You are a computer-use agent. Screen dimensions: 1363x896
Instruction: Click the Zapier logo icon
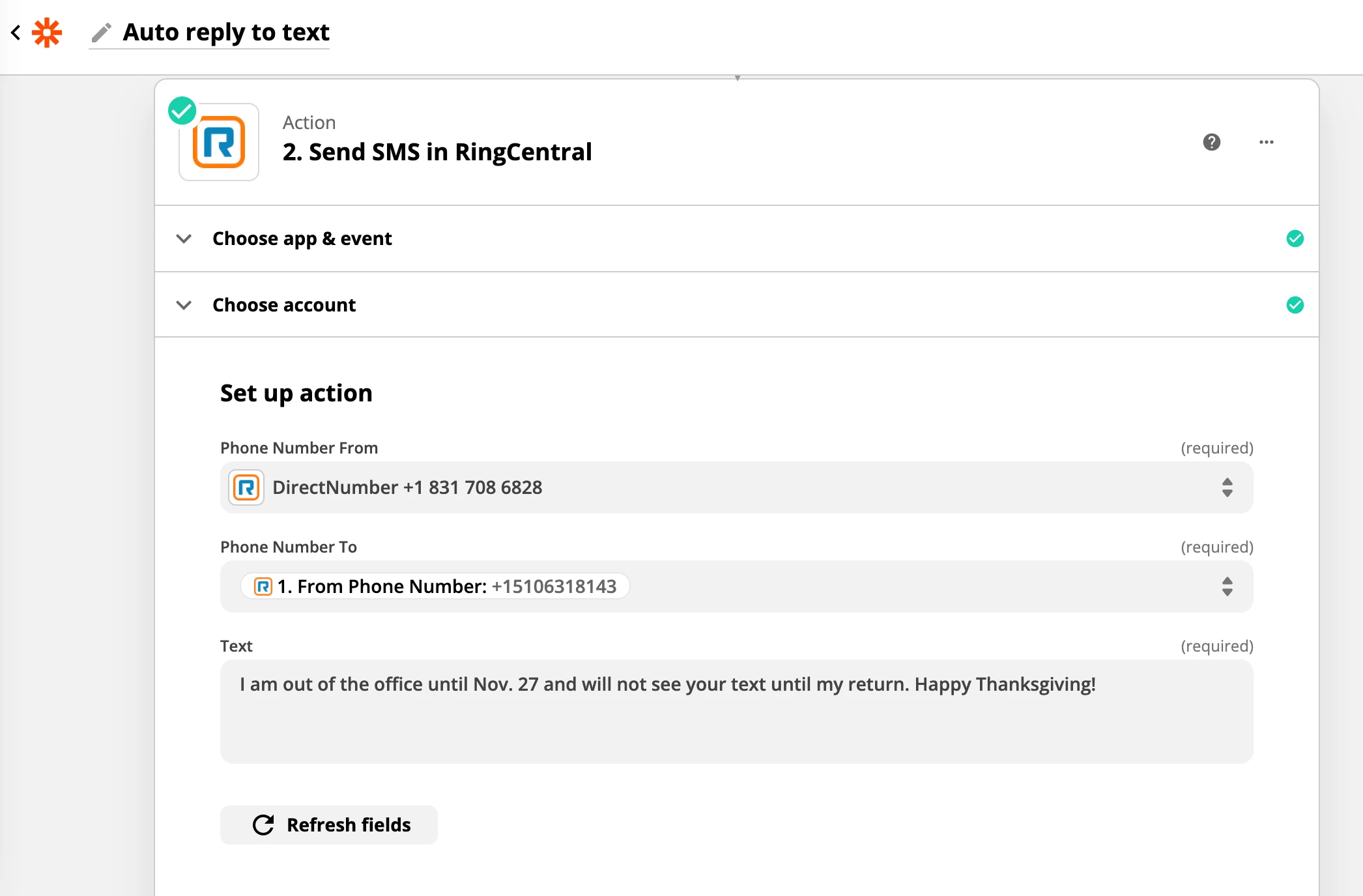pos(46,32)
